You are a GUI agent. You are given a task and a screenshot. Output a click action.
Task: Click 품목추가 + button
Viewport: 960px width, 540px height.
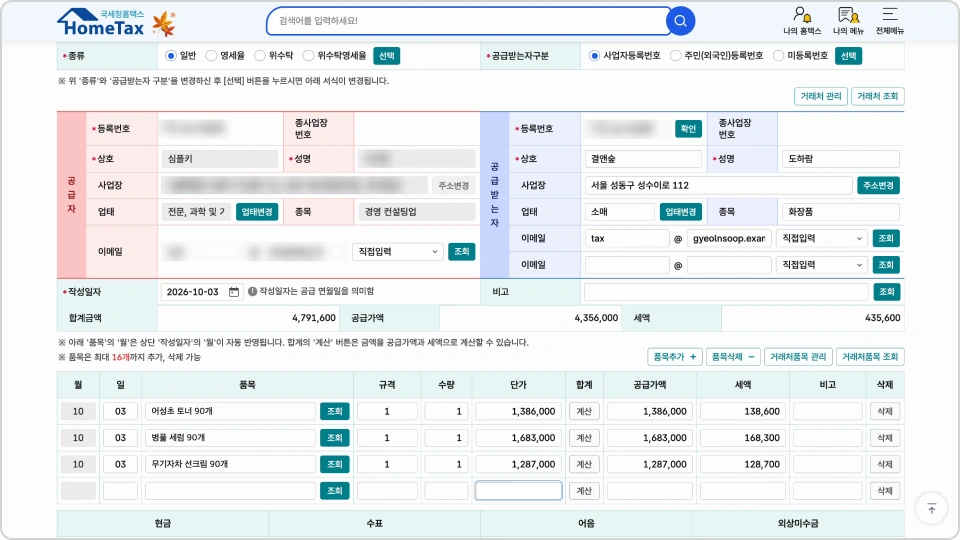point(675,356)
